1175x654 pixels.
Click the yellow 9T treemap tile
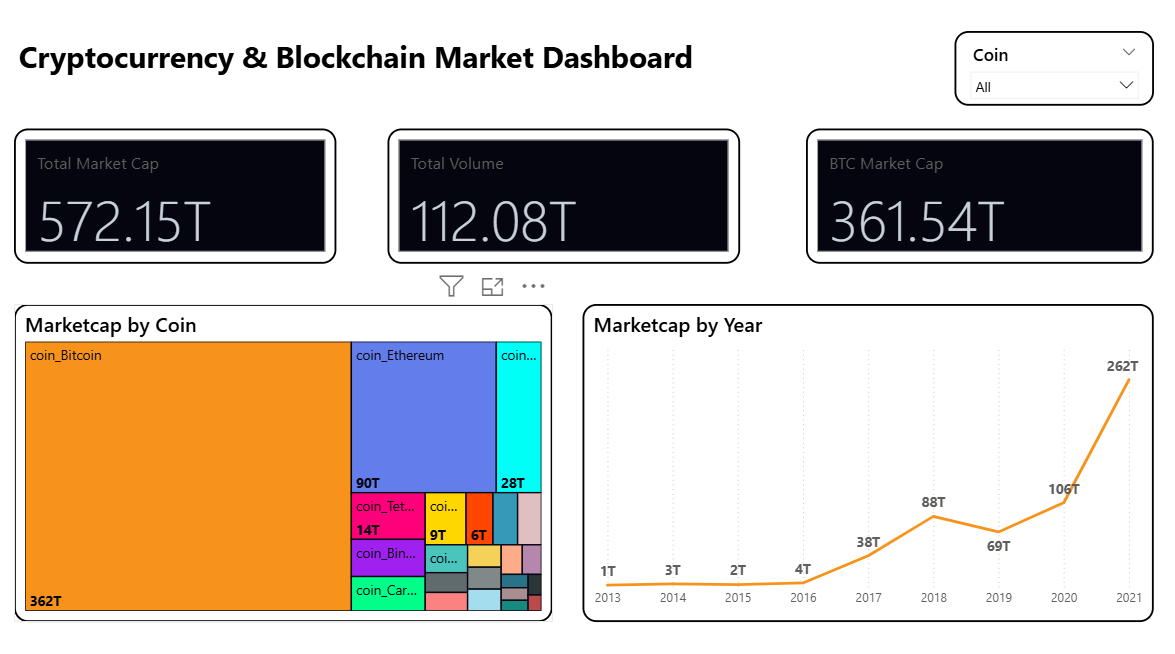point(445,518)
